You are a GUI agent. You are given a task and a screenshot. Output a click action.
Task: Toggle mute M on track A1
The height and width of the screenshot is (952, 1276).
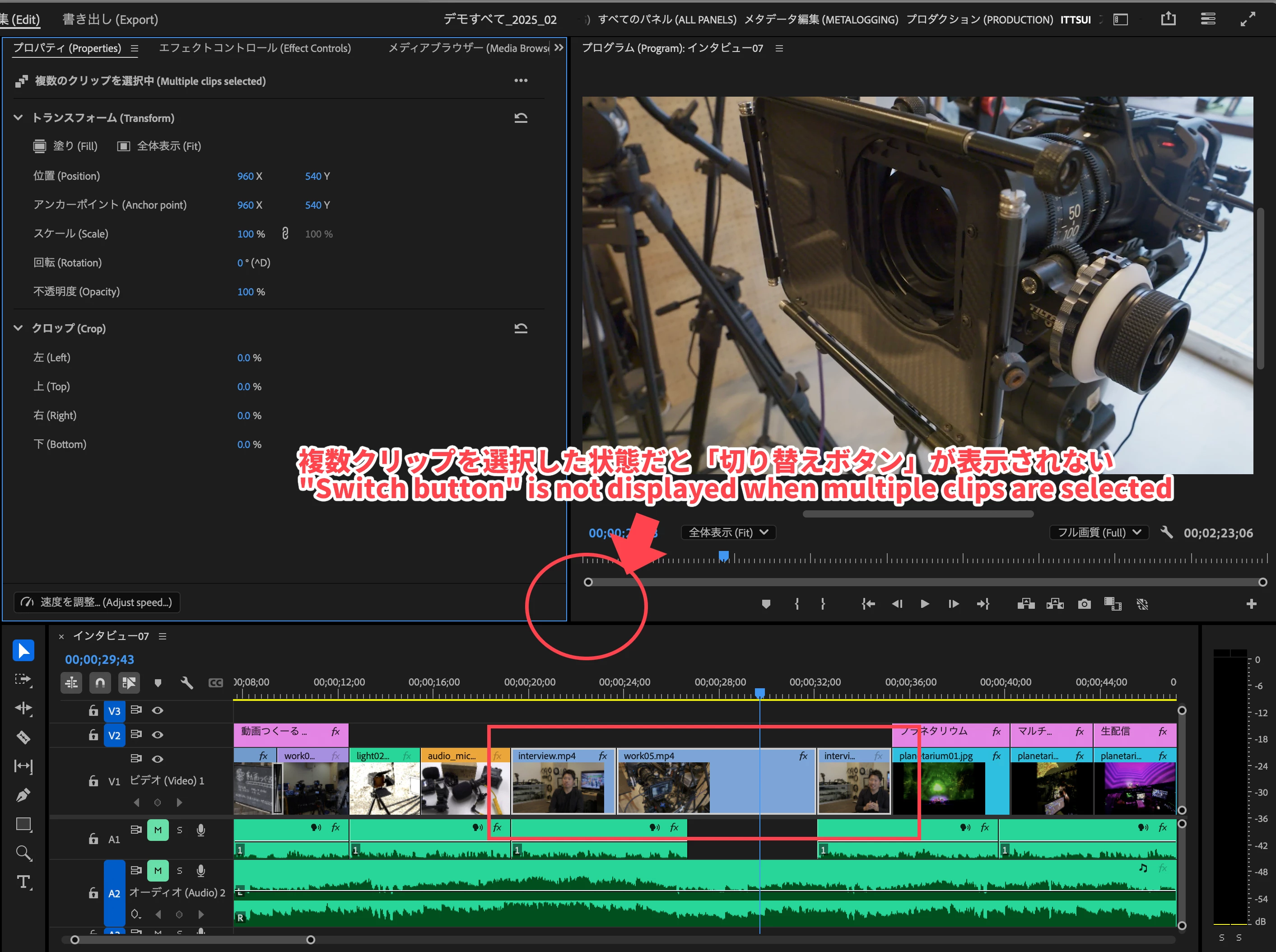[157, 830]
